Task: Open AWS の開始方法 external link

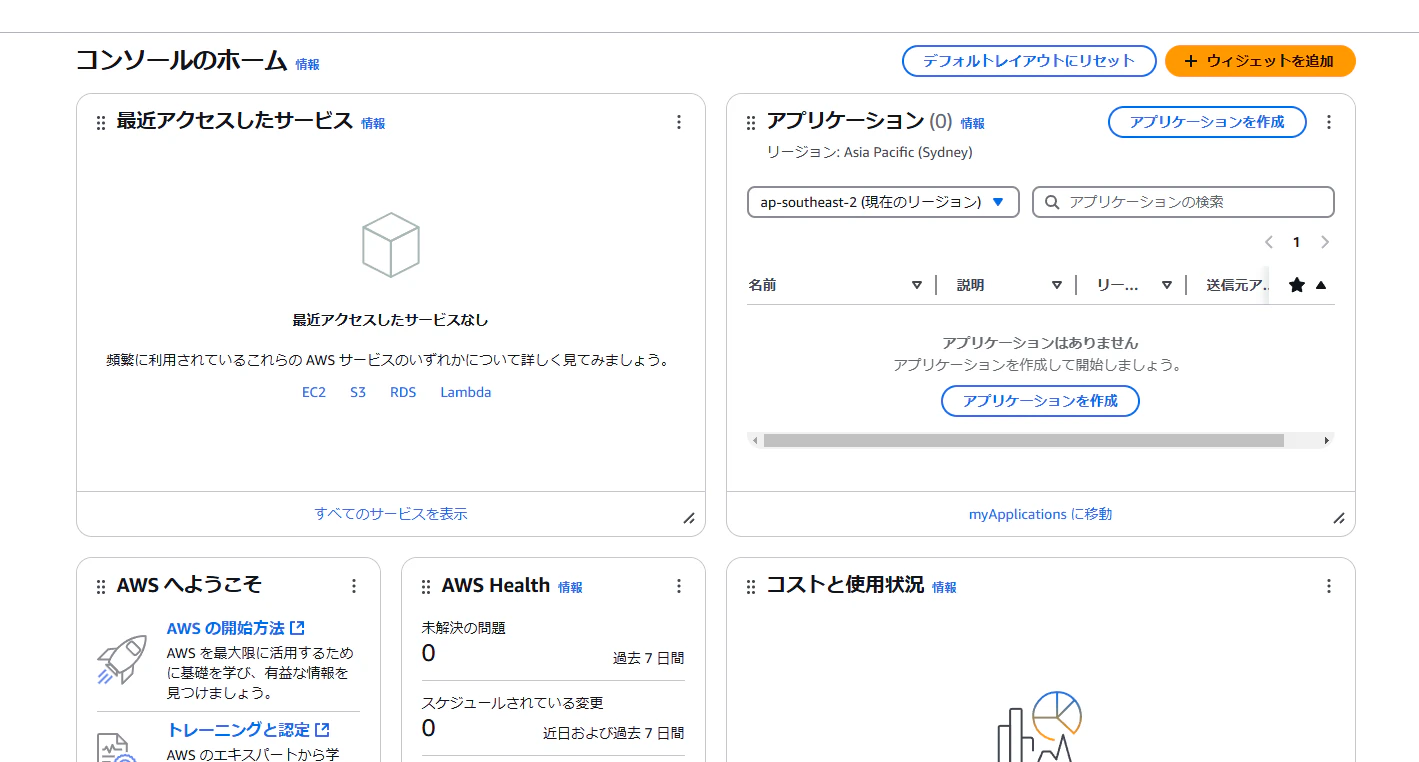Action: point(236,628)
